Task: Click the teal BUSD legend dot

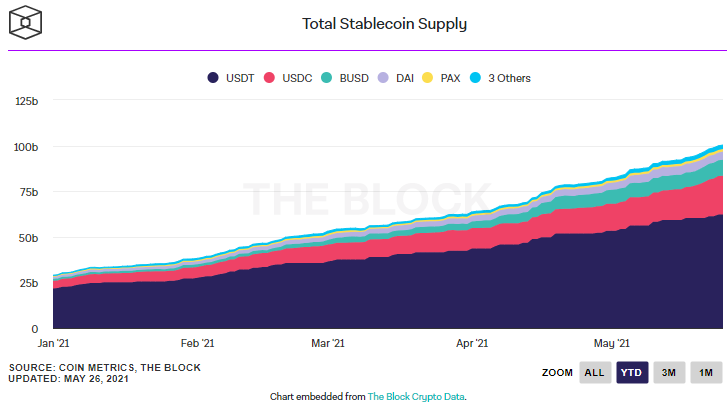Action: (328, 78)
